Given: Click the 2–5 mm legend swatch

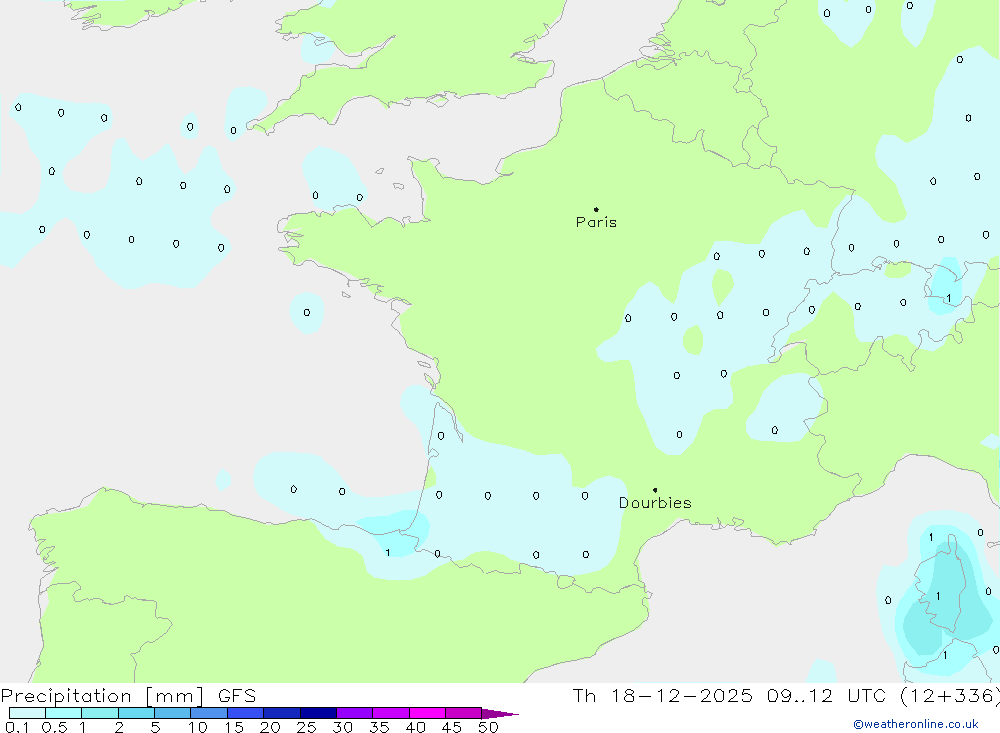Looking at the screenshot, I should click(136, 713).
